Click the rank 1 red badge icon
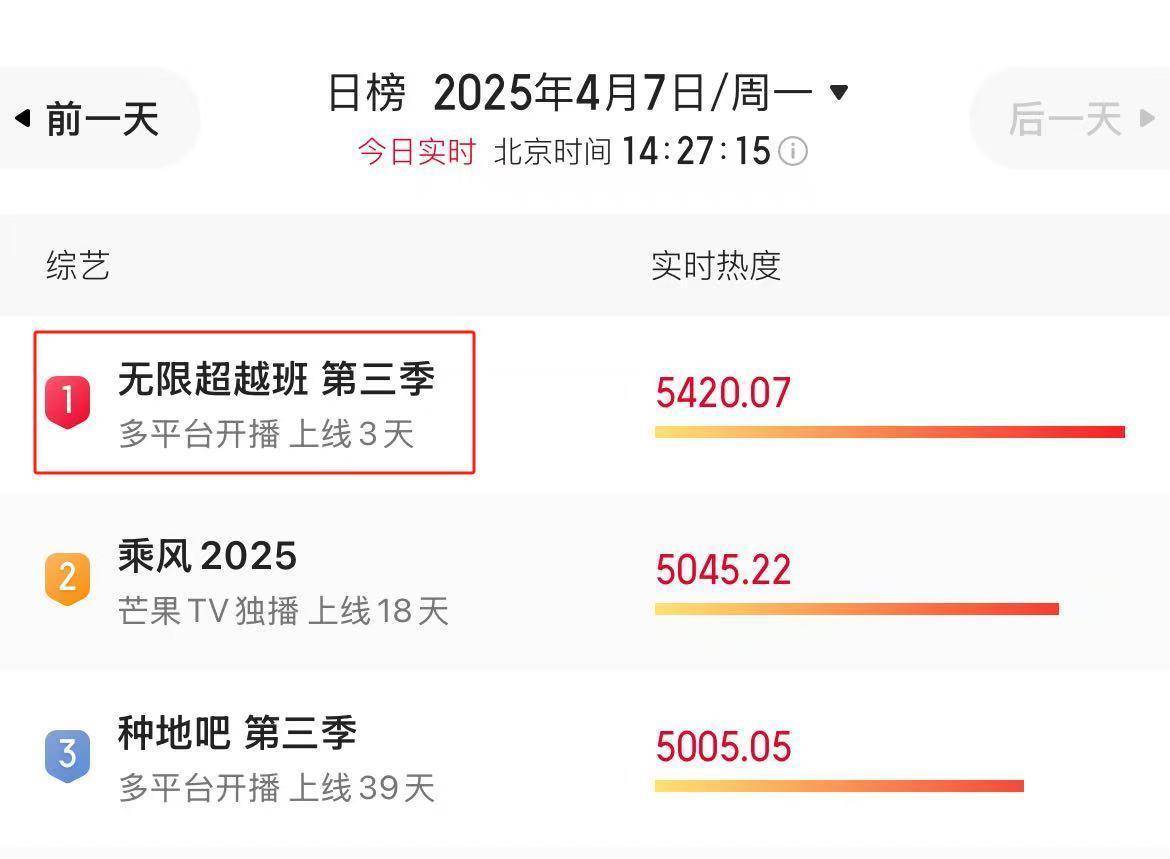Image resolution: width=1170 pixels, height=859 pixels. (x=67, y=402)
